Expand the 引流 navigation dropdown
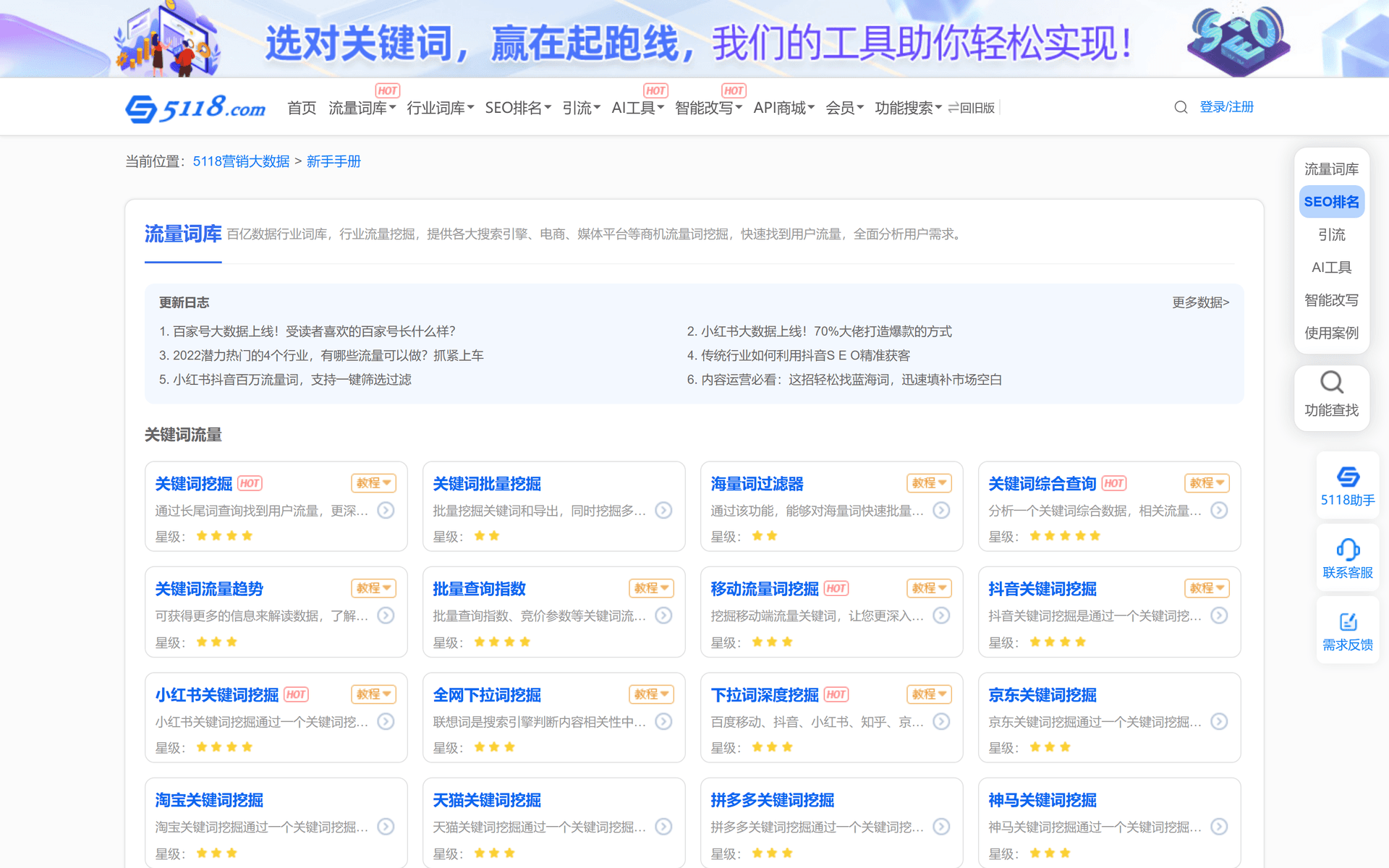 click(581, 108)
